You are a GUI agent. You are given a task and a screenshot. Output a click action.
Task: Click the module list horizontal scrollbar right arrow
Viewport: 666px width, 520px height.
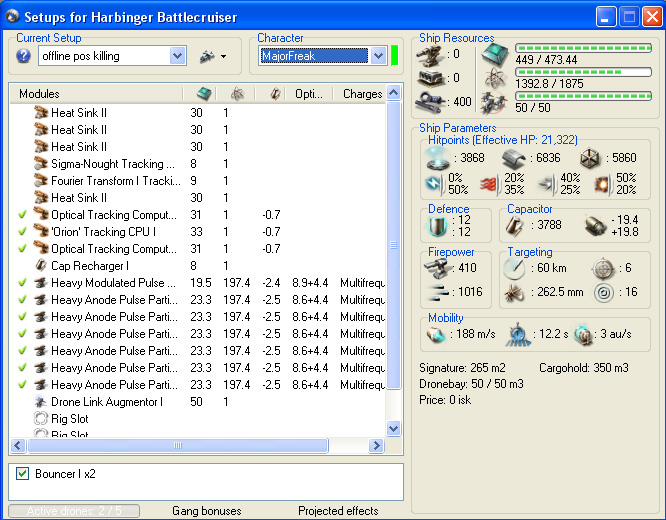[x=377, y=446]
